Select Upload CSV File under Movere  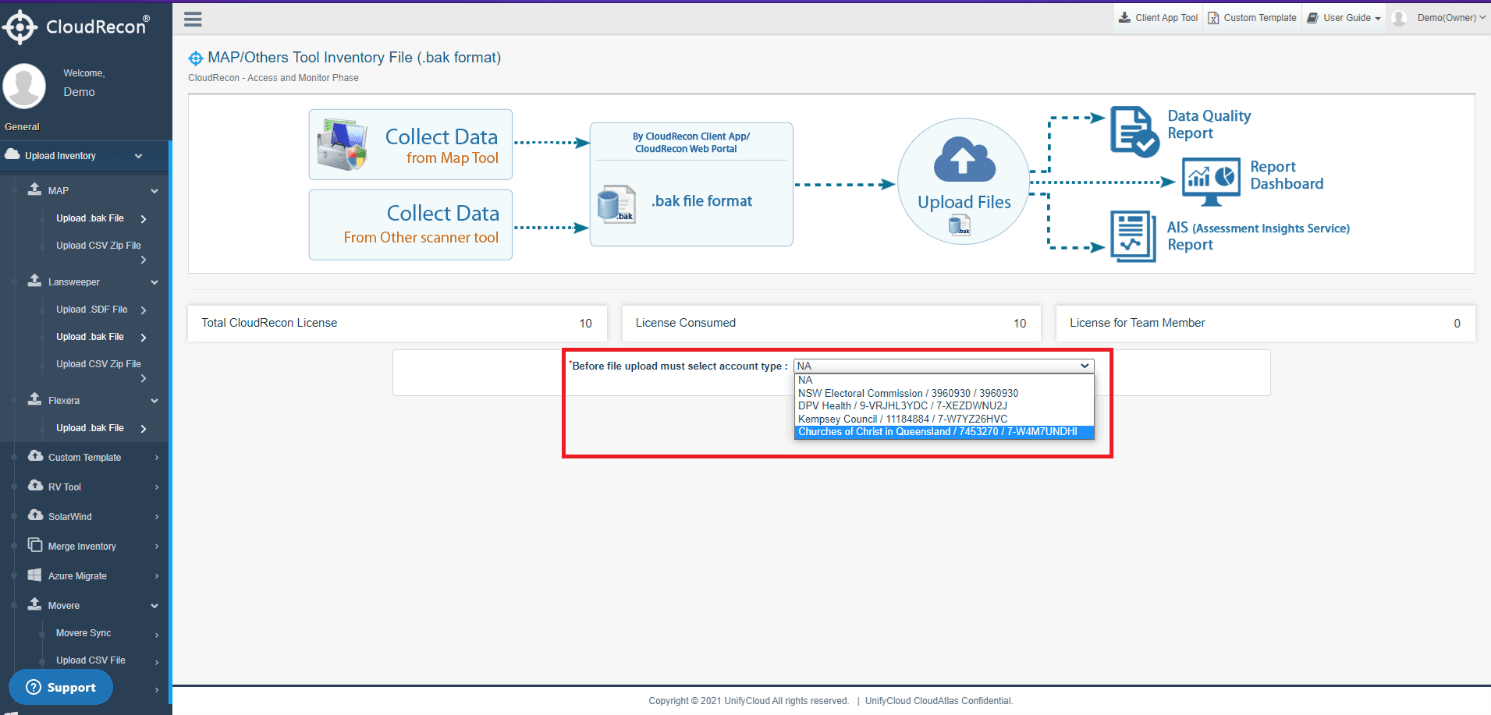(91, 660)
